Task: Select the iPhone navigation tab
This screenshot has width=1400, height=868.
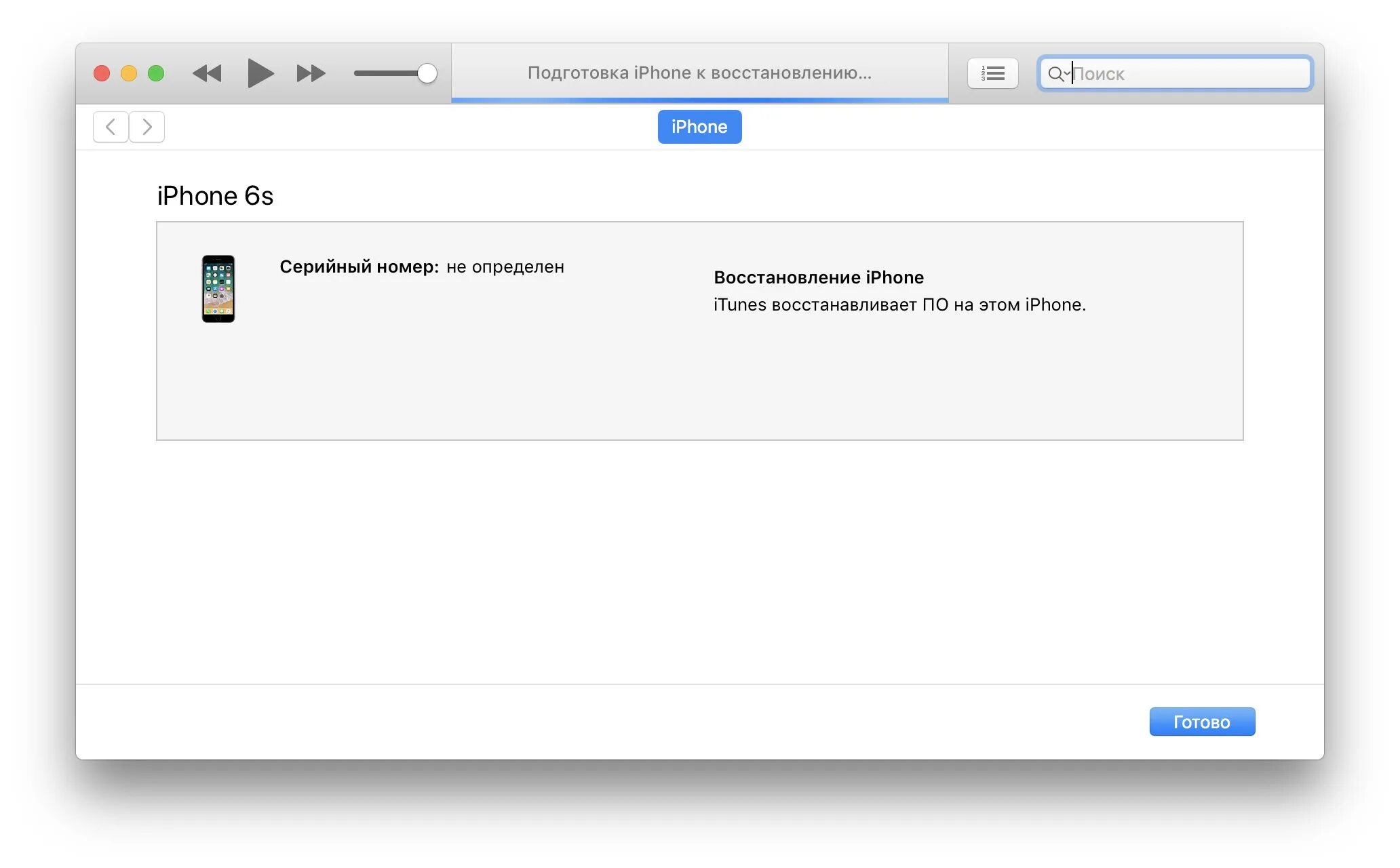Action: point(700,126)
